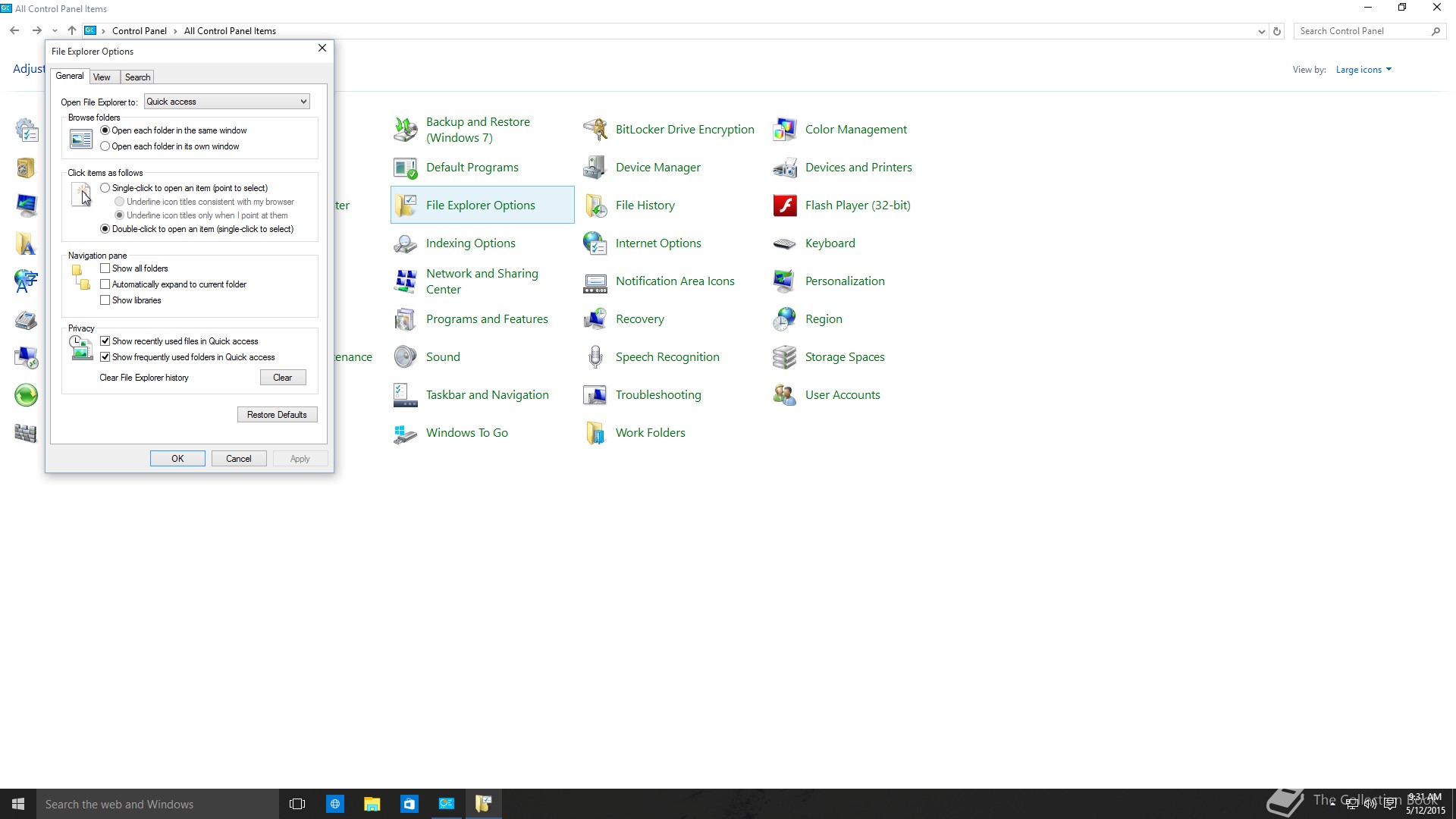Check Show all folders
Image resolution: width=1456 pixels, height=819 pixels.
coord(105,268)
